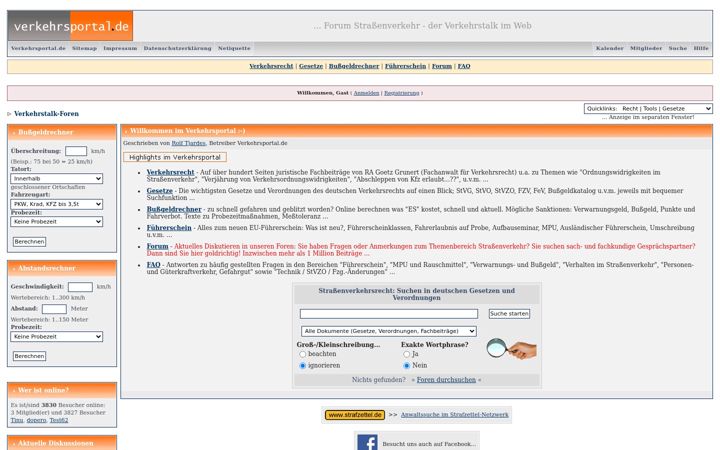
Task: Open the Verkehrstalk-Foren breadcrumb link
Action: coord(46,113)
